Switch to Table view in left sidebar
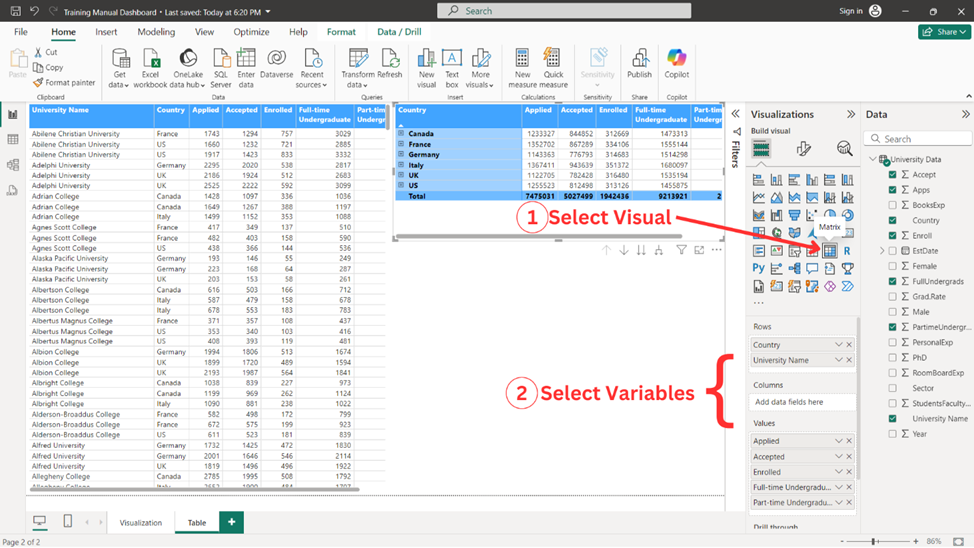The image size is (974, 548). (x=13, y=140)
